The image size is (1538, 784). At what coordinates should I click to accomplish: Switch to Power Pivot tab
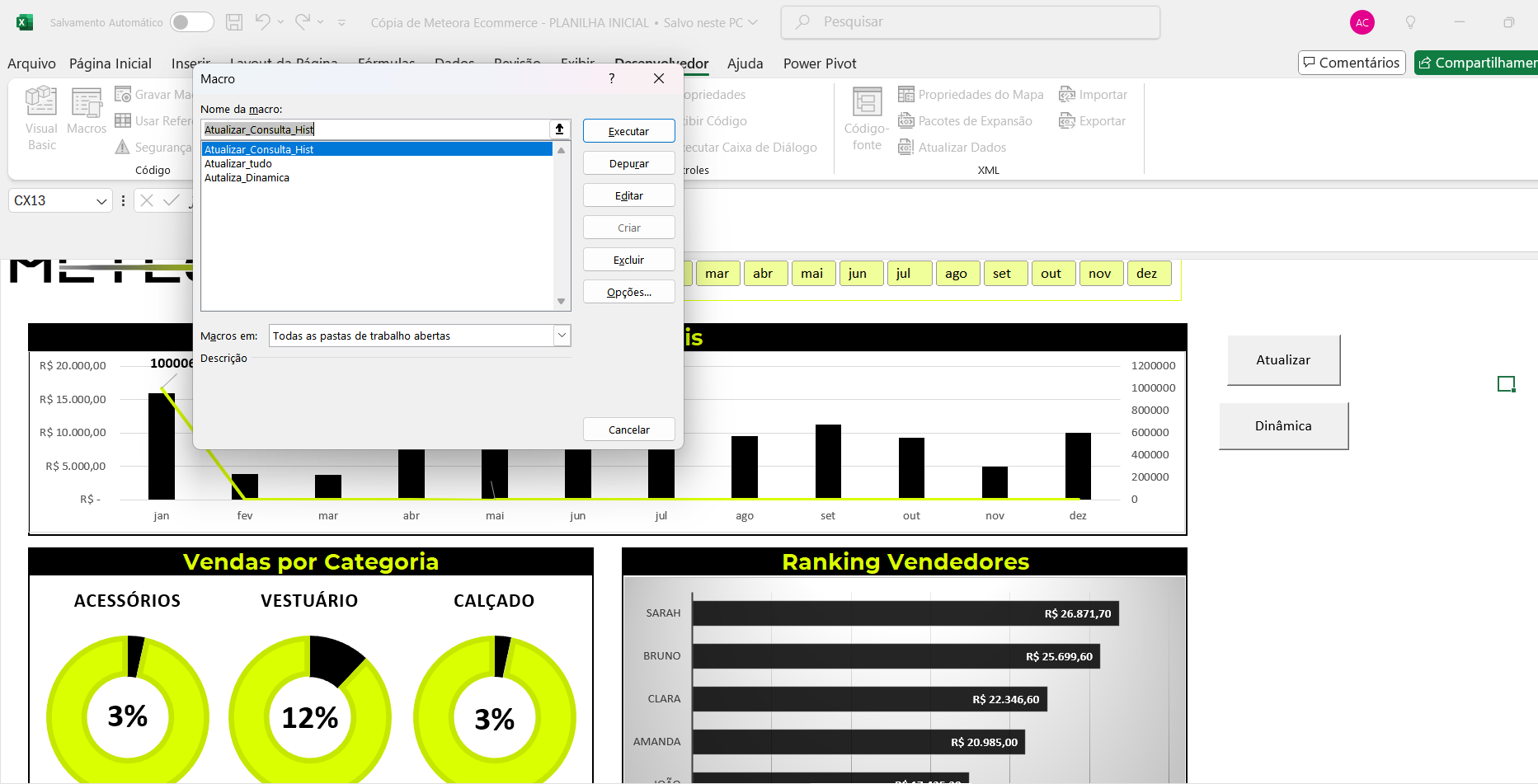click(820, 63)
